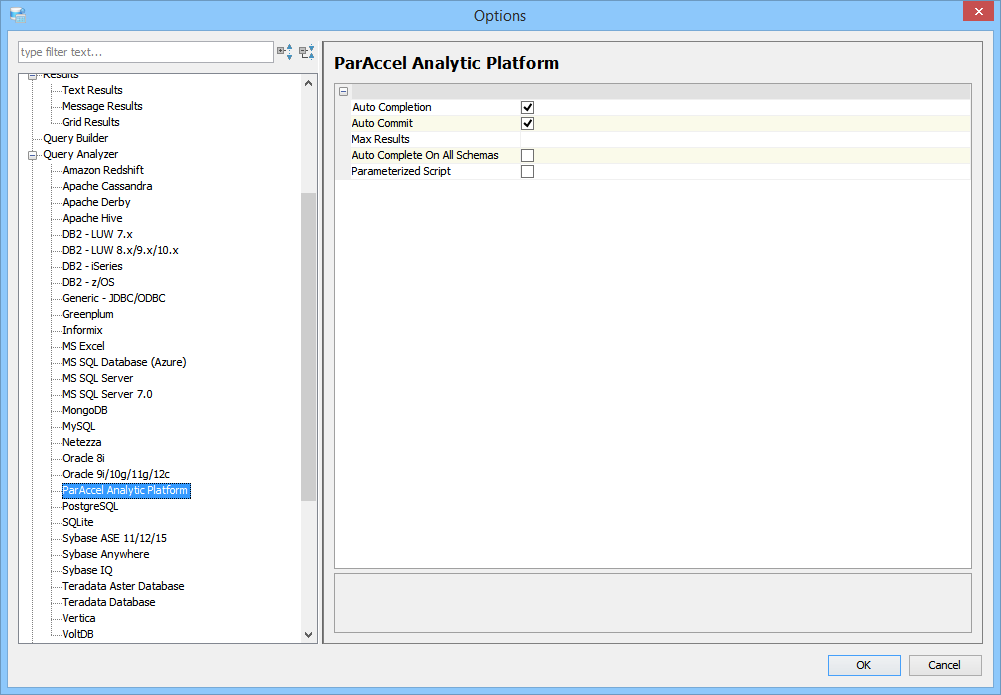Open the MySQL settings page

click(x=78, y=426)
